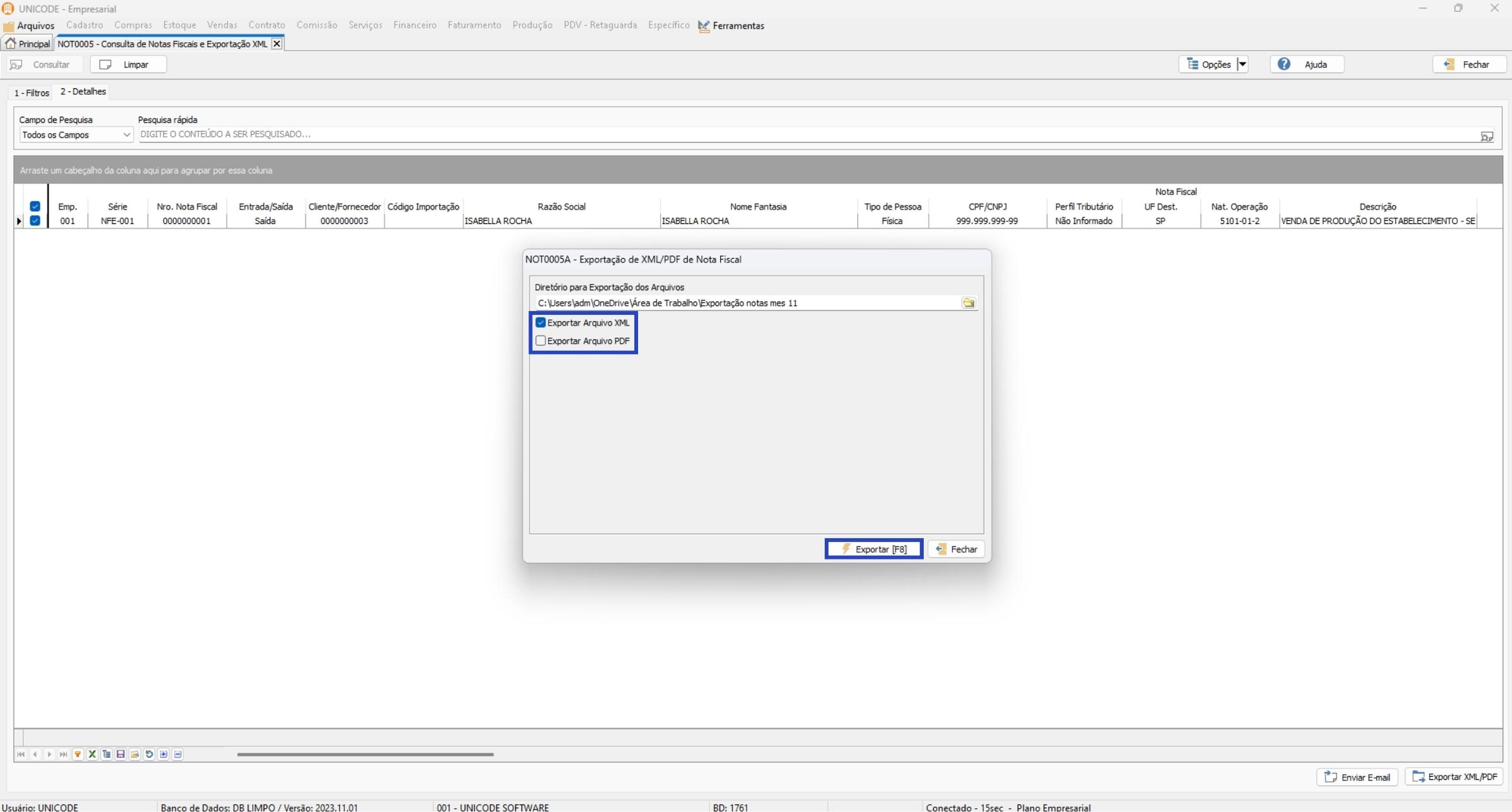Viewport: 1512px width, 812px height.
Task: Click the purple save layout icon
Action: (x=121, y=754)
